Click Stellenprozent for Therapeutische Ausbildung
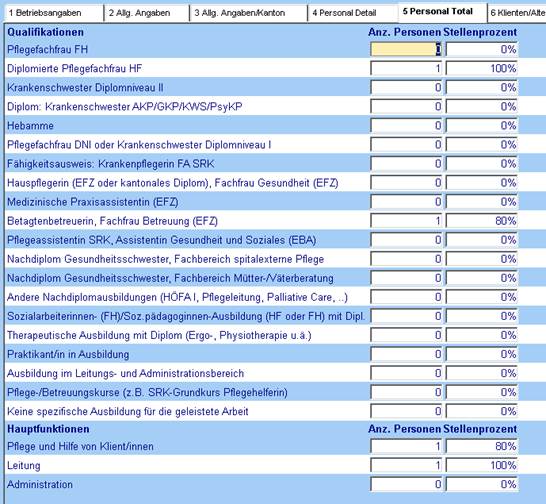This screenshot has width=546, height=504. 482,335
